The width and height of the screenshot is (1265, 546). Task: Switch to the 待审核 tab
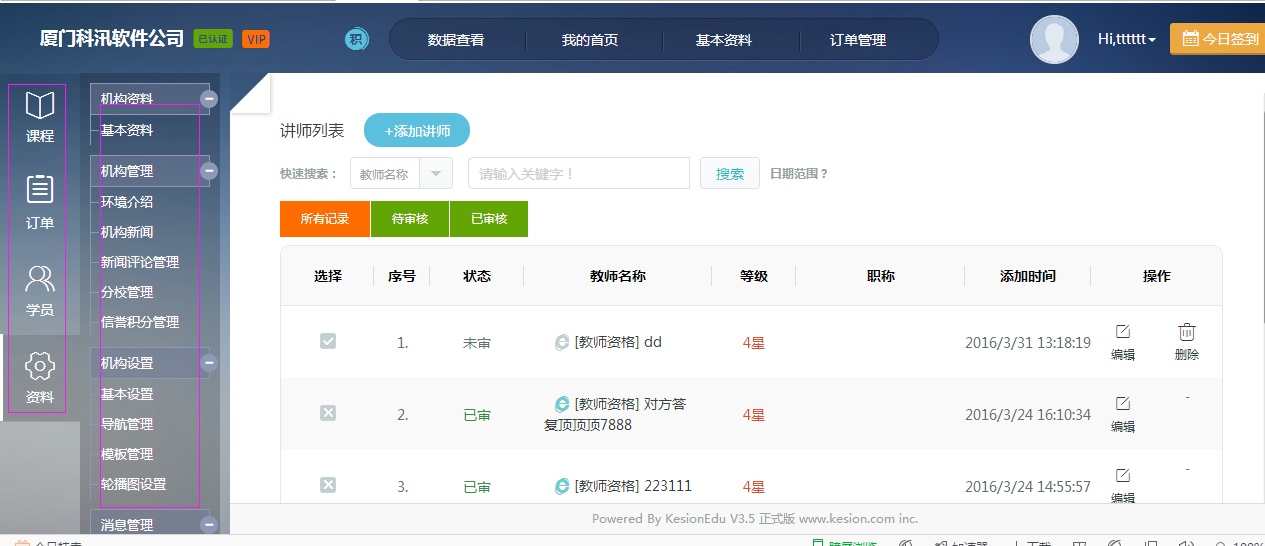[410, 219]
